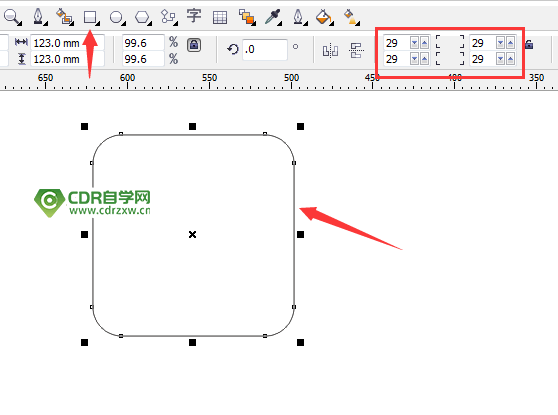
Task: Decrease the bottom-left corner radius value
Action: 414,58
